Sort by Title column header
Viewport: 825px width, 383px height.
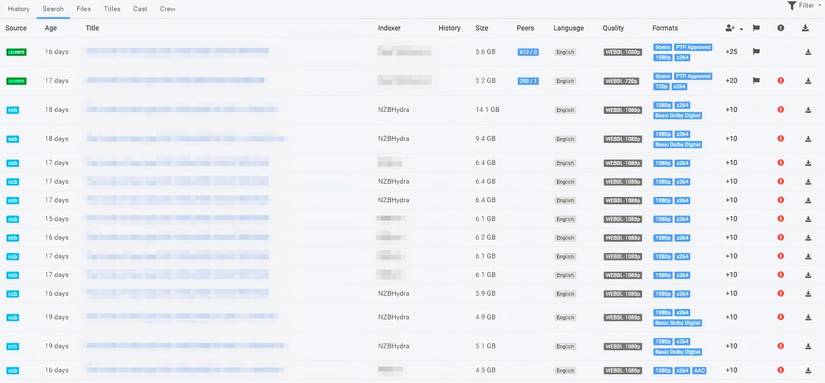(92, 28)
